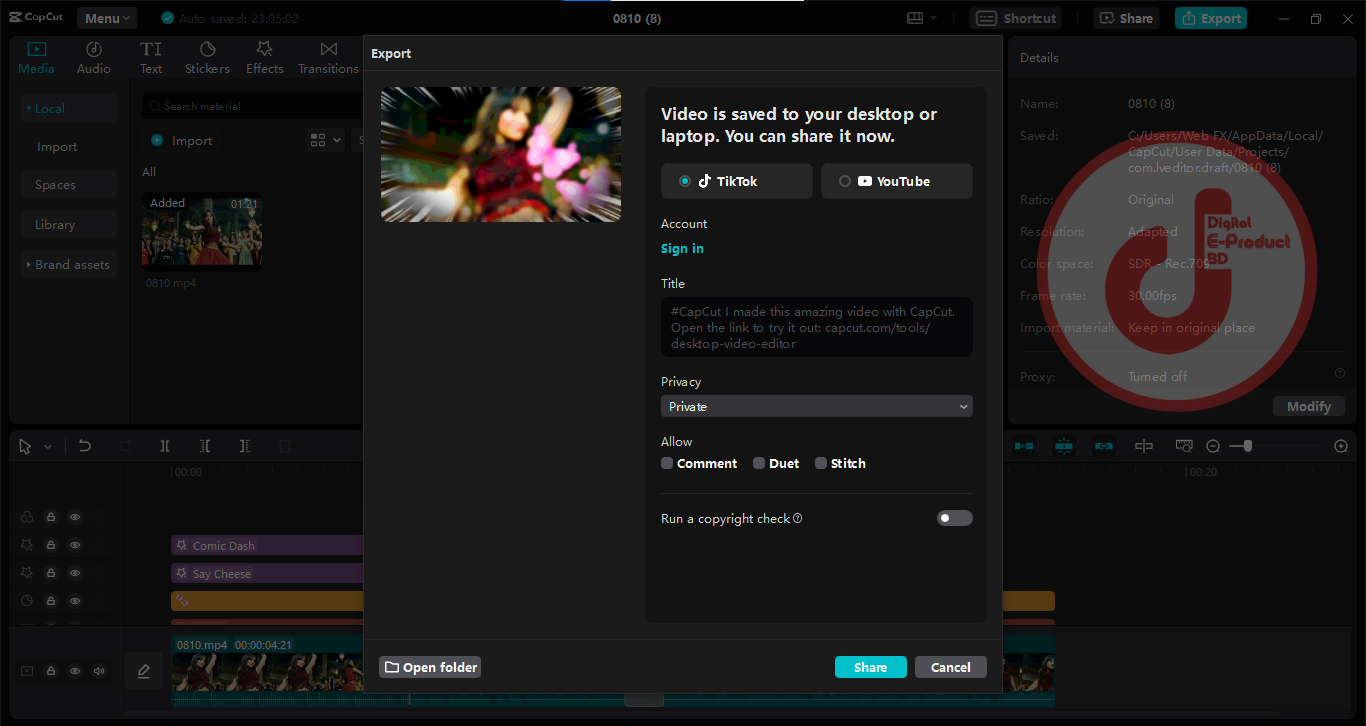Click the Modify button in Details panel
Image resolution: width=1366 pixels, height=726 pixels.
(1309, 406)
